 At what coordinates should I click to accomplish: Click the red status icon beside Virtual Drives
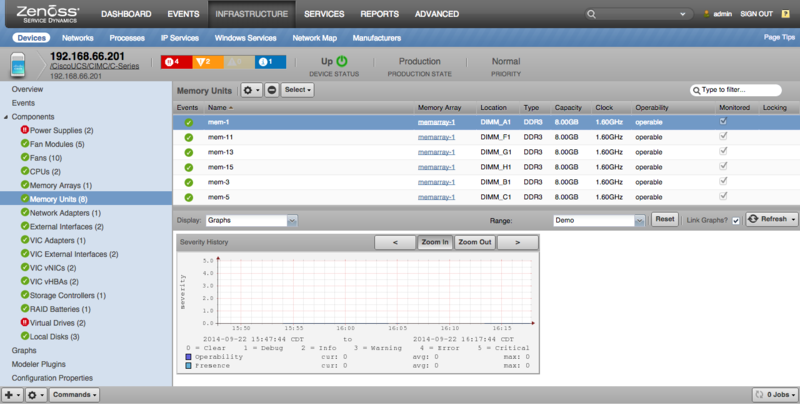[24, 322]
